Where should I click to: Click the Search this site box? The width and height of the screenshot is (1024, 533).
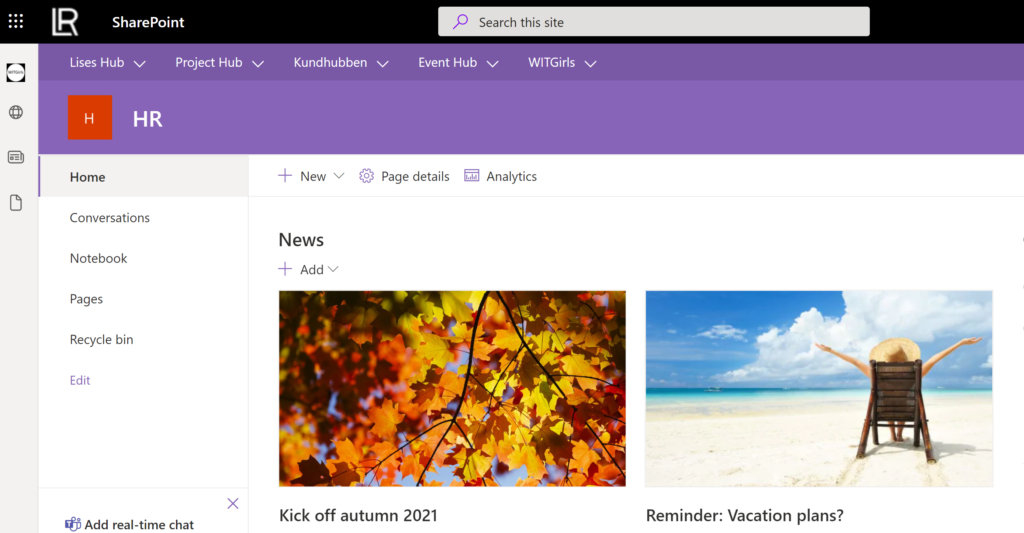tap(653, 22)
